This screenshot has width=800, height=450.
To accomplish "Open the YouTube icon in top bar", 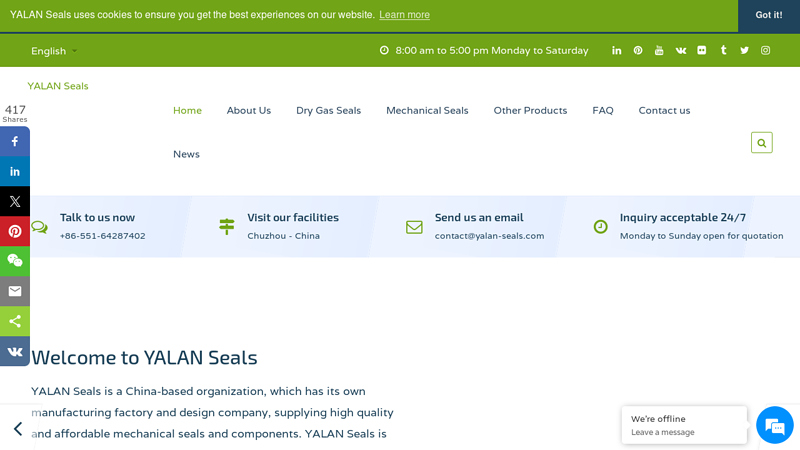I will coord(659,51).
